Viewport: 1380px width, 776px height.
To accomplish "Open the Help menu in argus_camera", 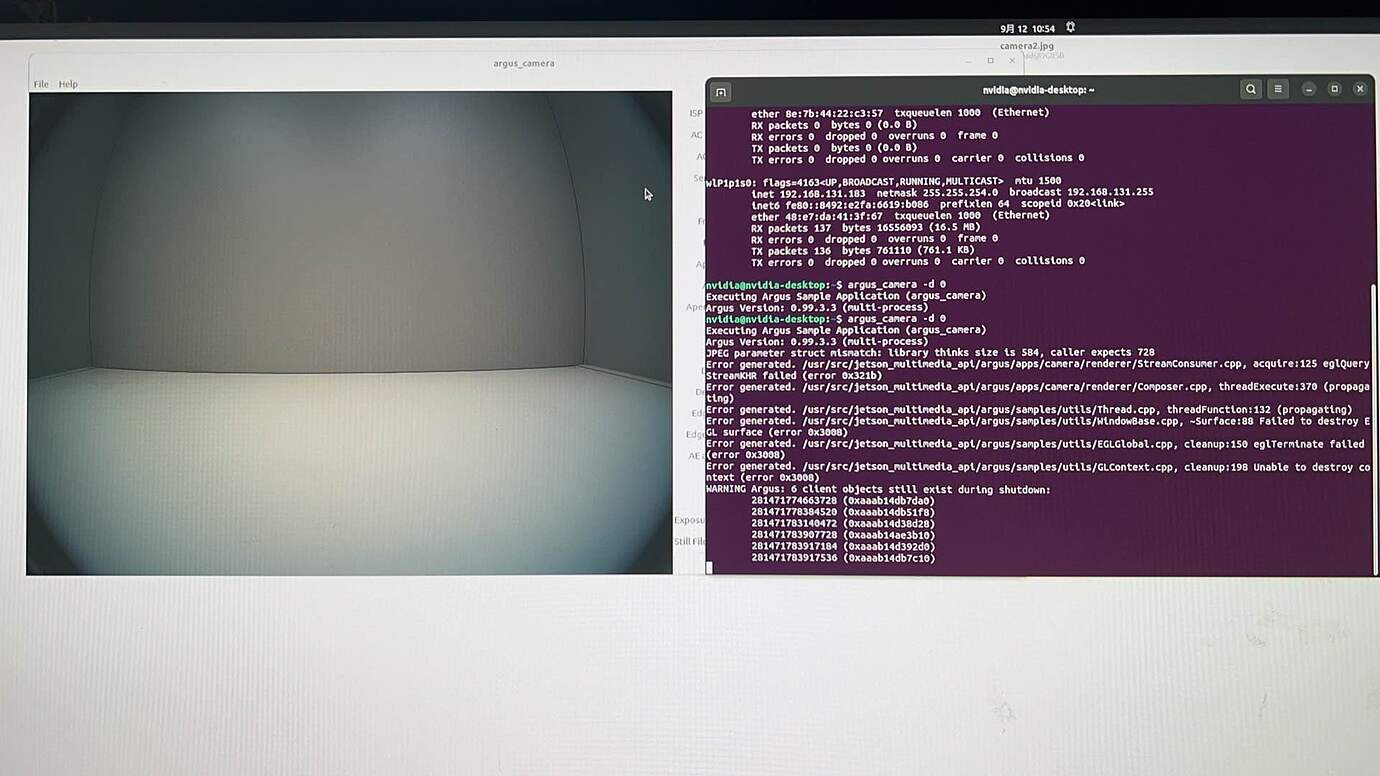I will click(x=66, y=84).
